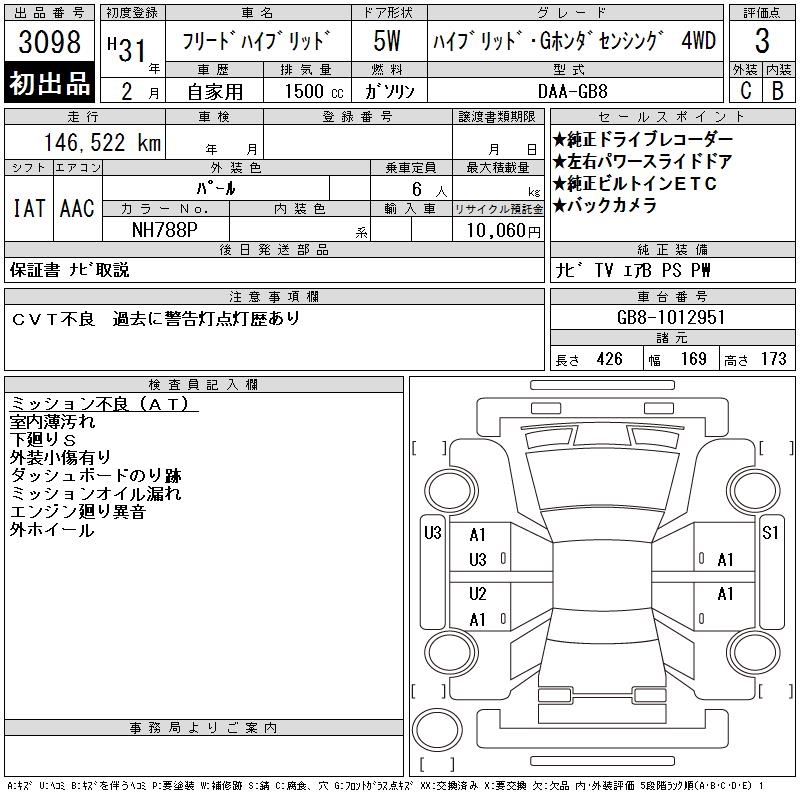Click the model code DAA-GB8
This screenshot has width=800, height=800.
click(x=575, y=90)
